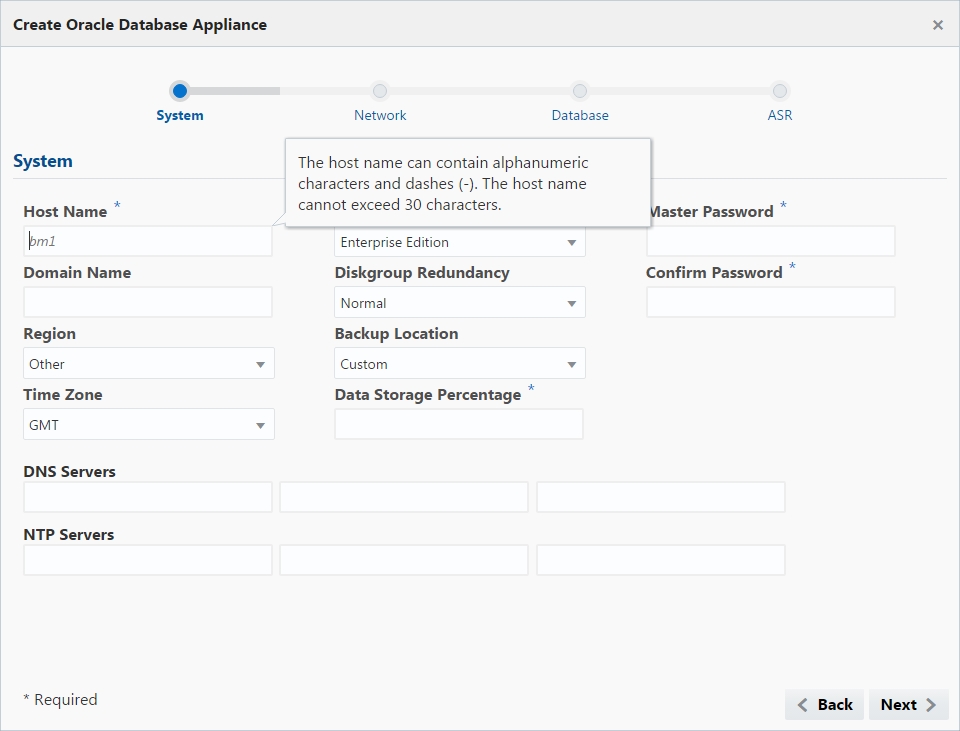960x731 pixels.
Task: Open the Region dropdown
Action: (149, 364)
